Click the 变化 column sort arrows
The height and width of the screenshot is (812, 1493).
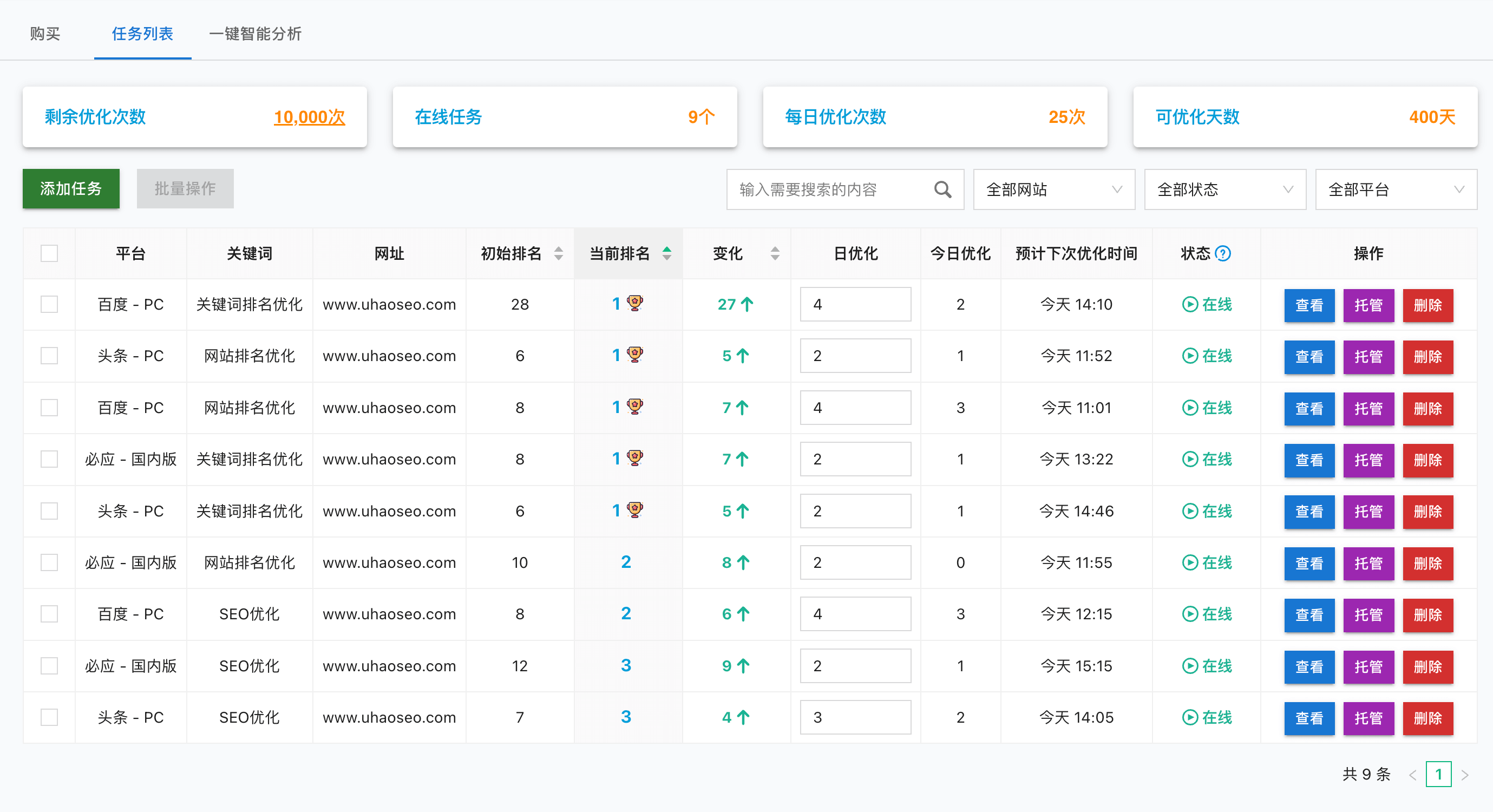click(775, 253)
